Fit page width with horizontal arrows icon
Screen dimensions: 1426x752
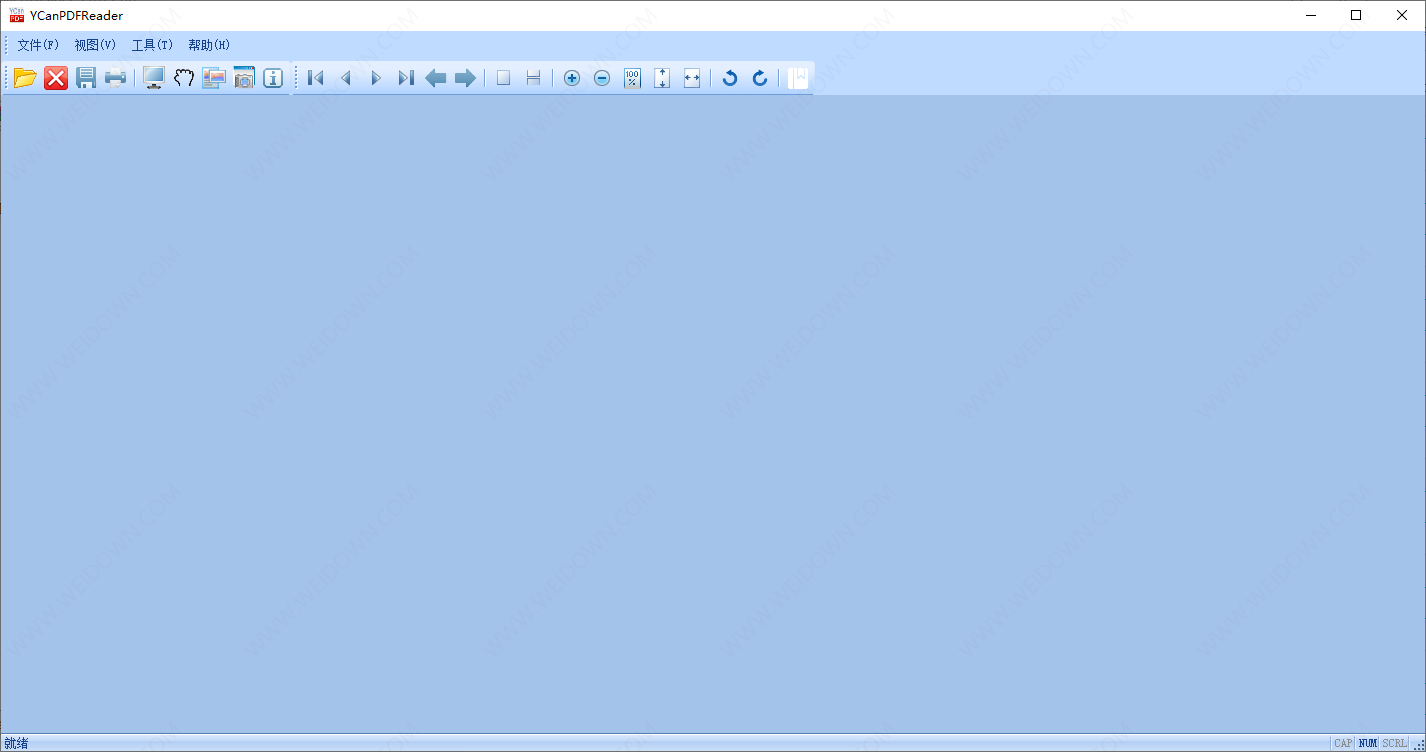coord(692,78)
